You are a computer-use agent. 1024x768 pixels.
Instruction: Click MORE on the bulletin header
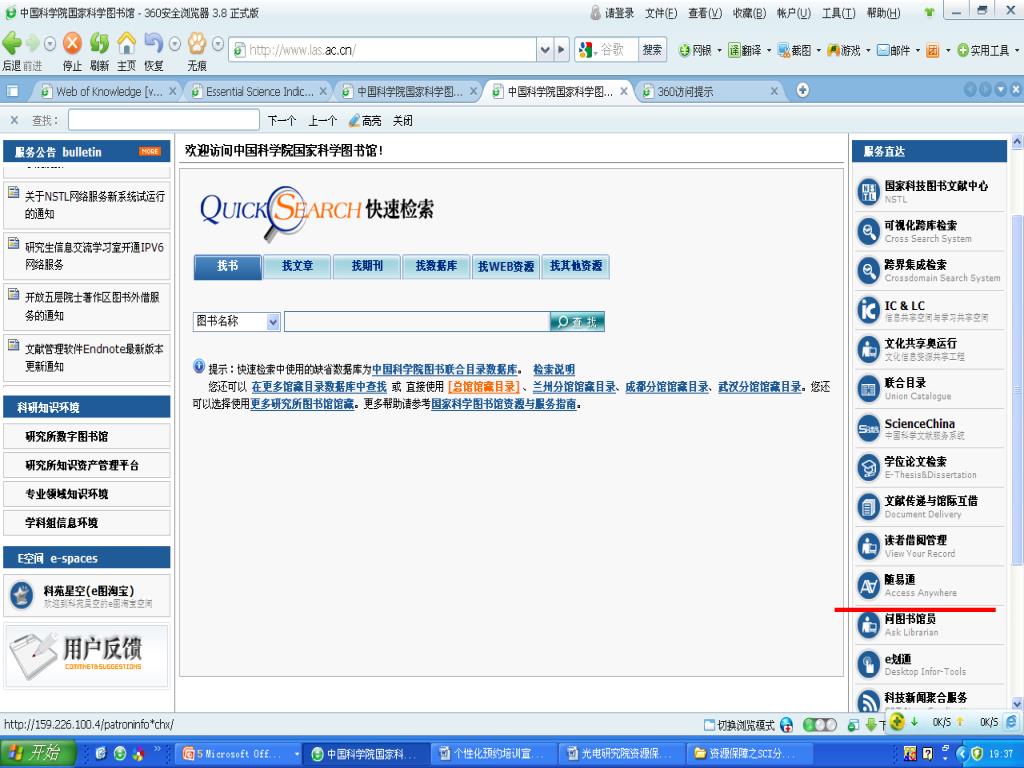[150, 151]
